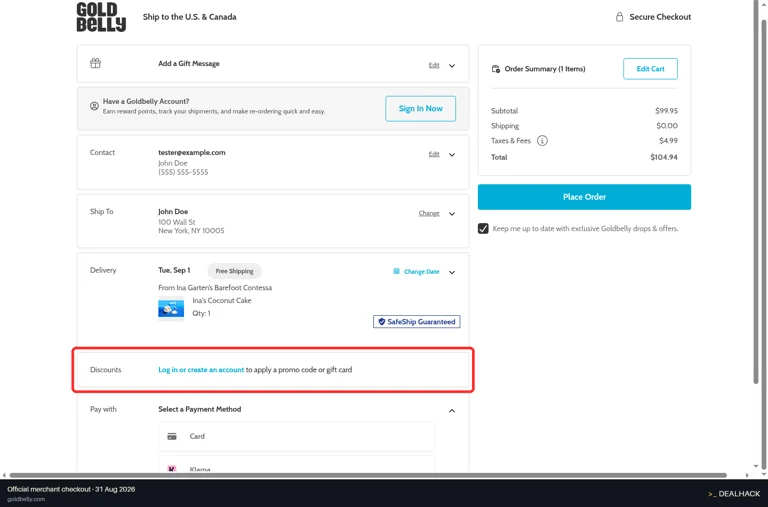
Task: Uncheck the Goldbelly drops & offers checkbox
Action: (483, 229)
